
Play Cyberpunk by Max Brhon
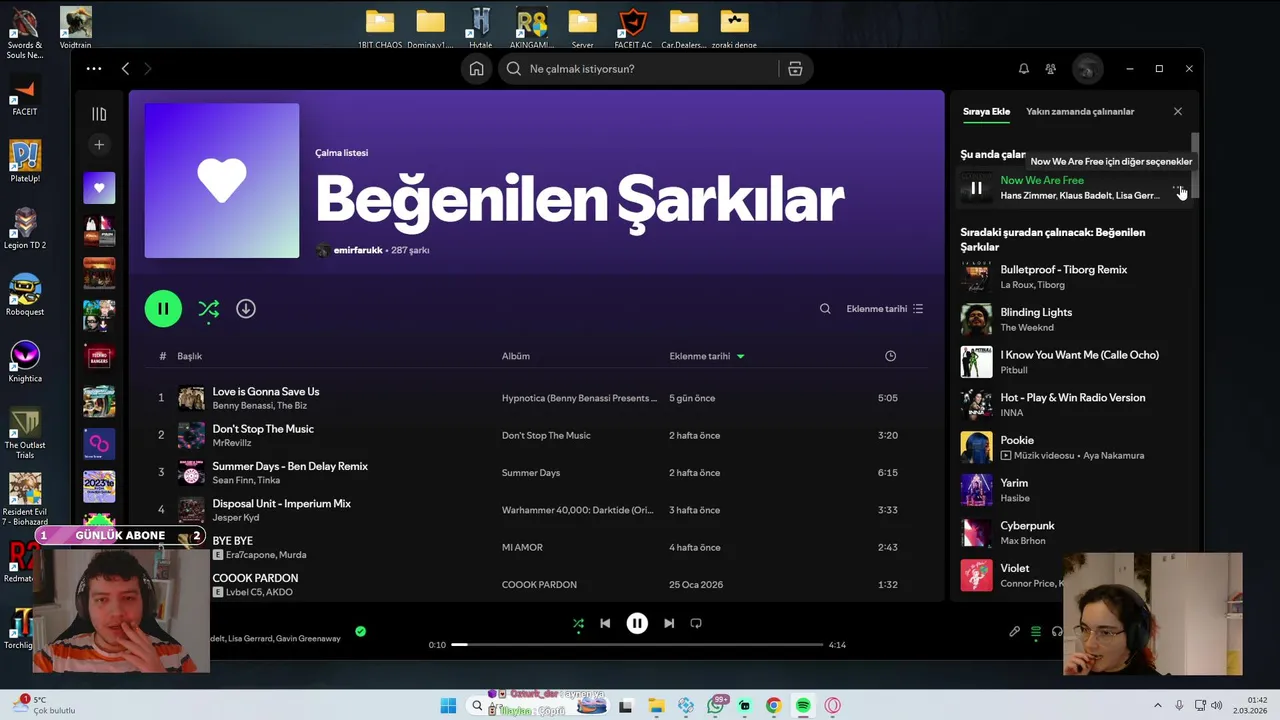[1075, 533]
